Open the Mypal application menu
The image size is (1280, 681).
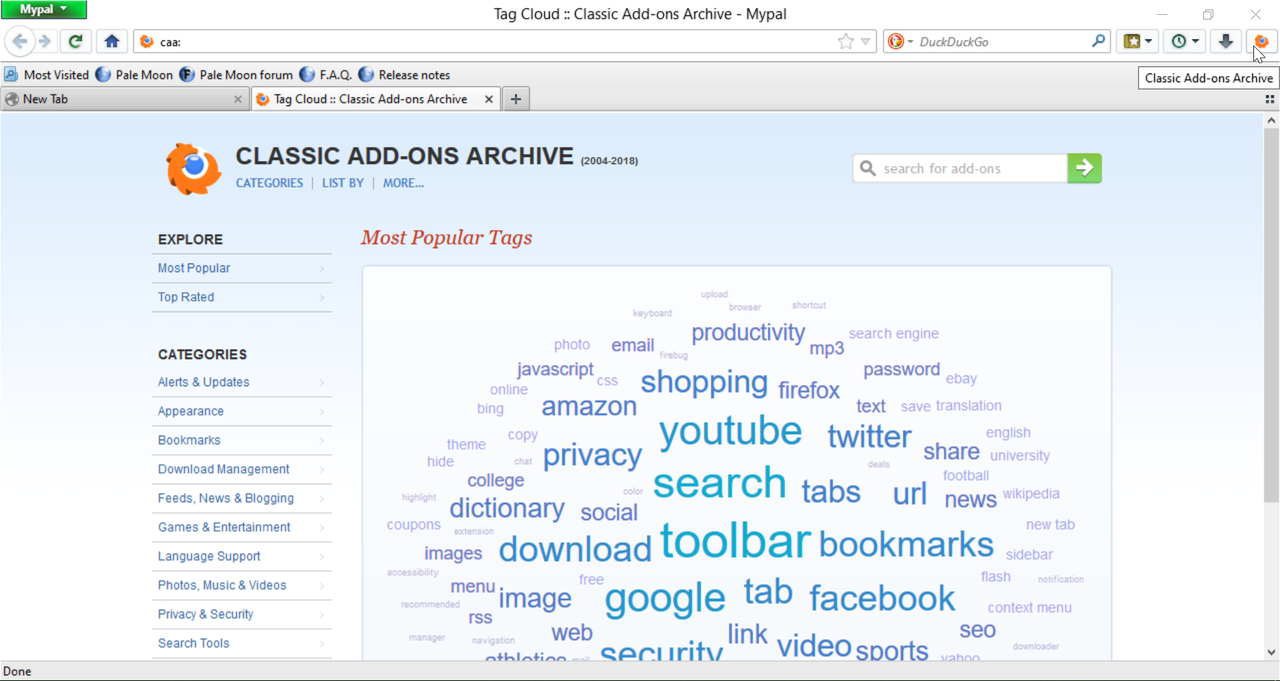pyautogui.click(x=44, y=10)
